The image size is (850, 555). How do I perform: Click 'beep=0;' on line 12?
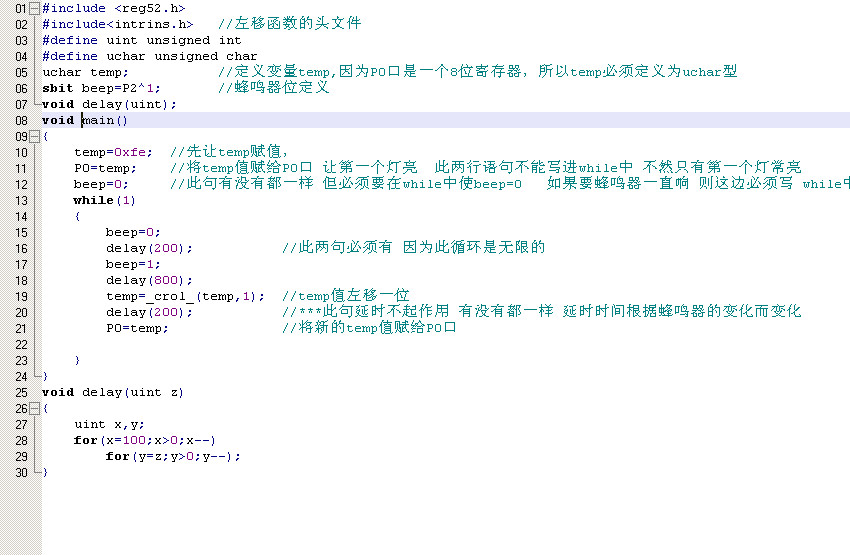(101, 184)
